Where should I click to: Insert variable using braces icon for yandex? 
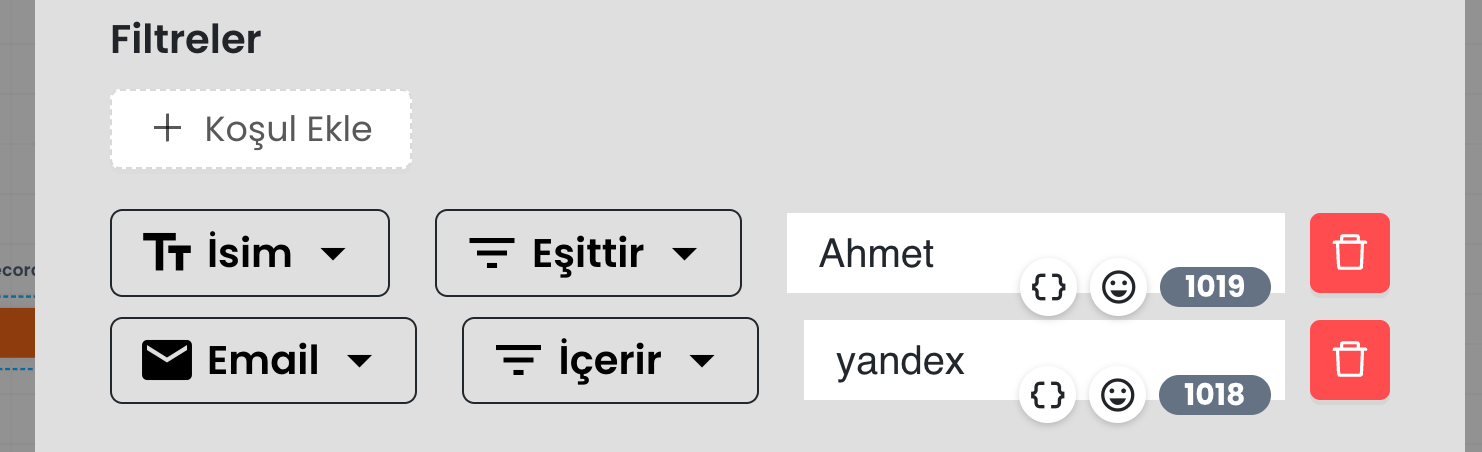point(1048,396)
